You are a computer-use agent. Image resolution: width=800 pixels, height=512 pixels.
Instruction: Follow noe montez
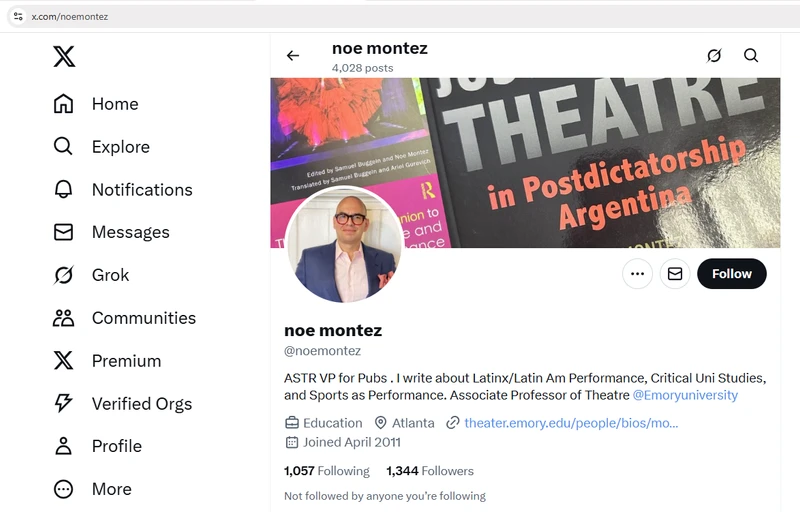[732, 274]
